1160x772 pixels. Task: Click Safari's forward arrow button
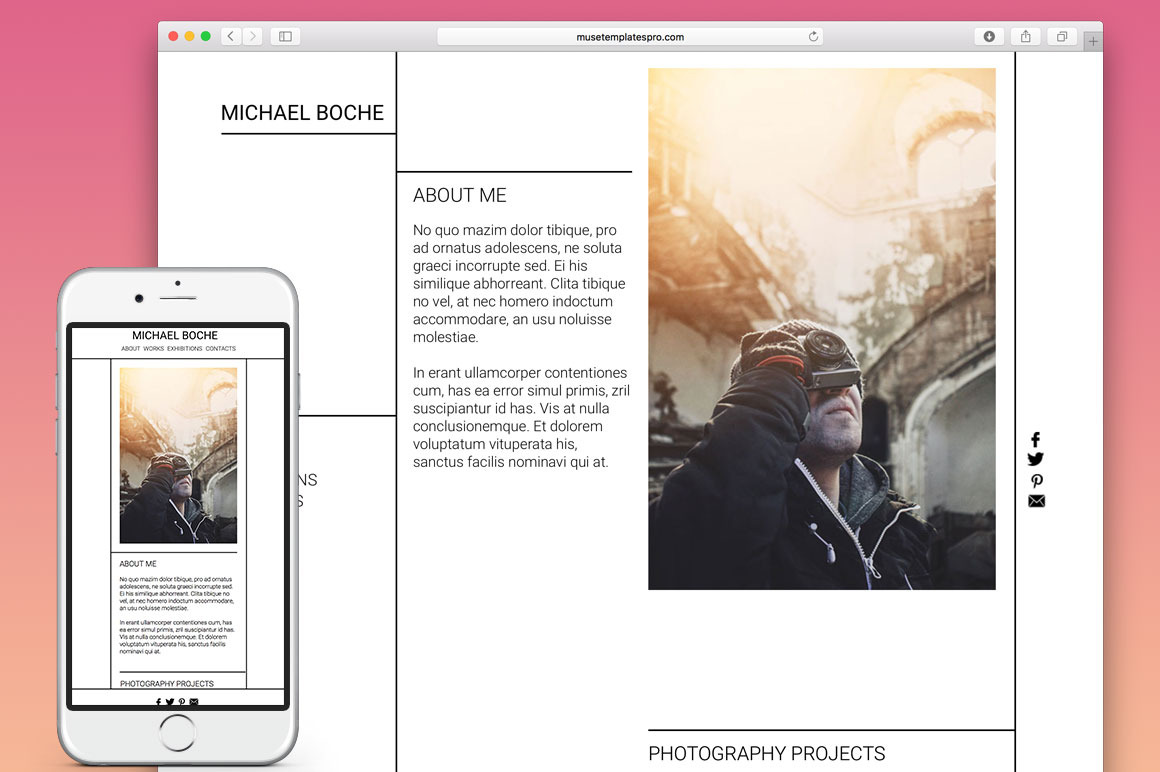(252, 37)
